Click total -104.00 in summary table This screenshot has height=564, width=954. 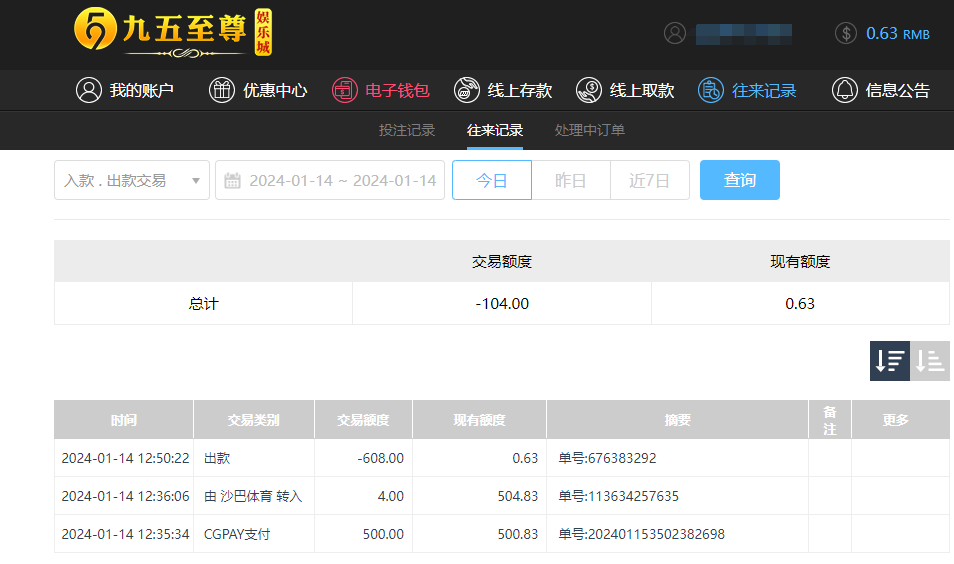point(502,304)
